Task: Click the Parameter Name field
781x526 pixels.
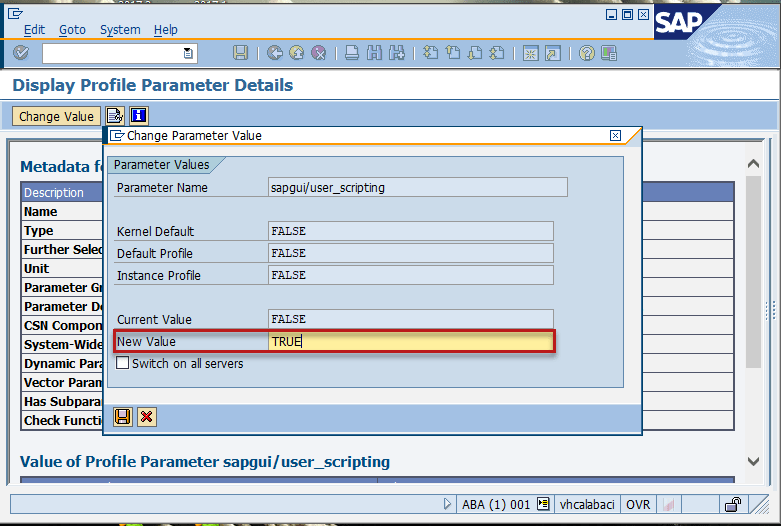Action: (417, 188)
